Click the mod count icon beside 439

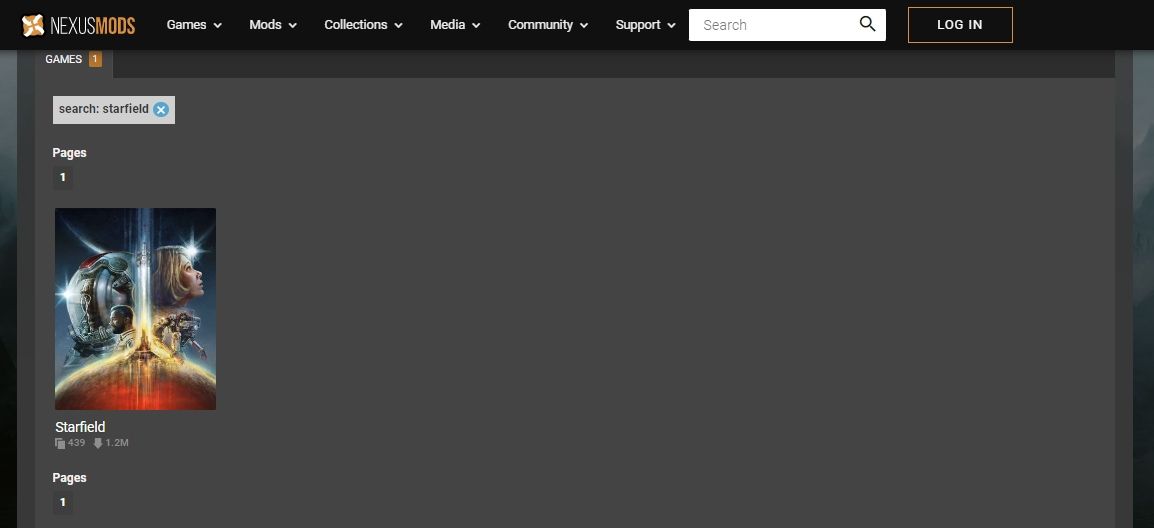coord(60,443)
